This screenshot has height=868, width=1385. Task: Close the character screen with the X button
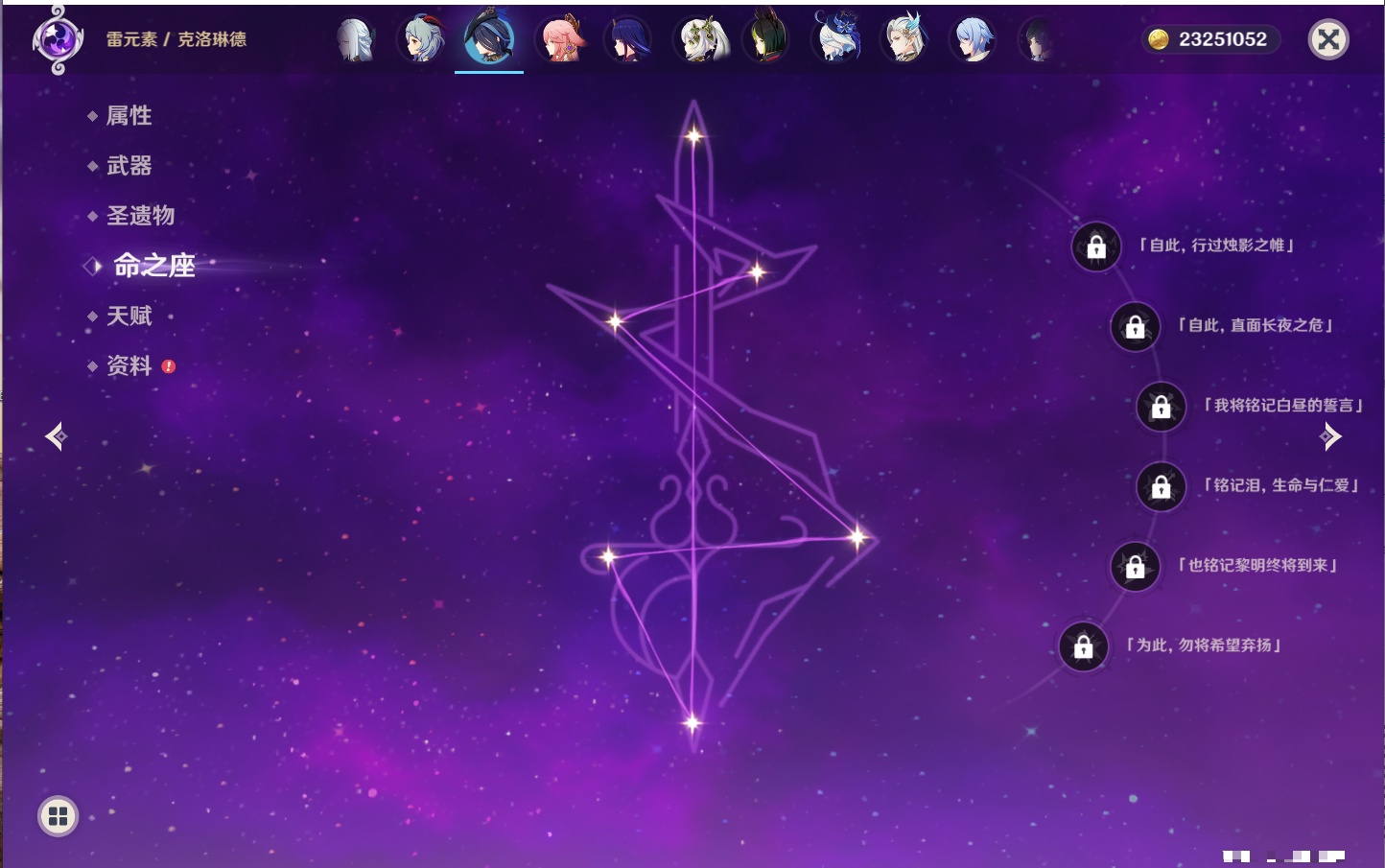coord(1328,39)
